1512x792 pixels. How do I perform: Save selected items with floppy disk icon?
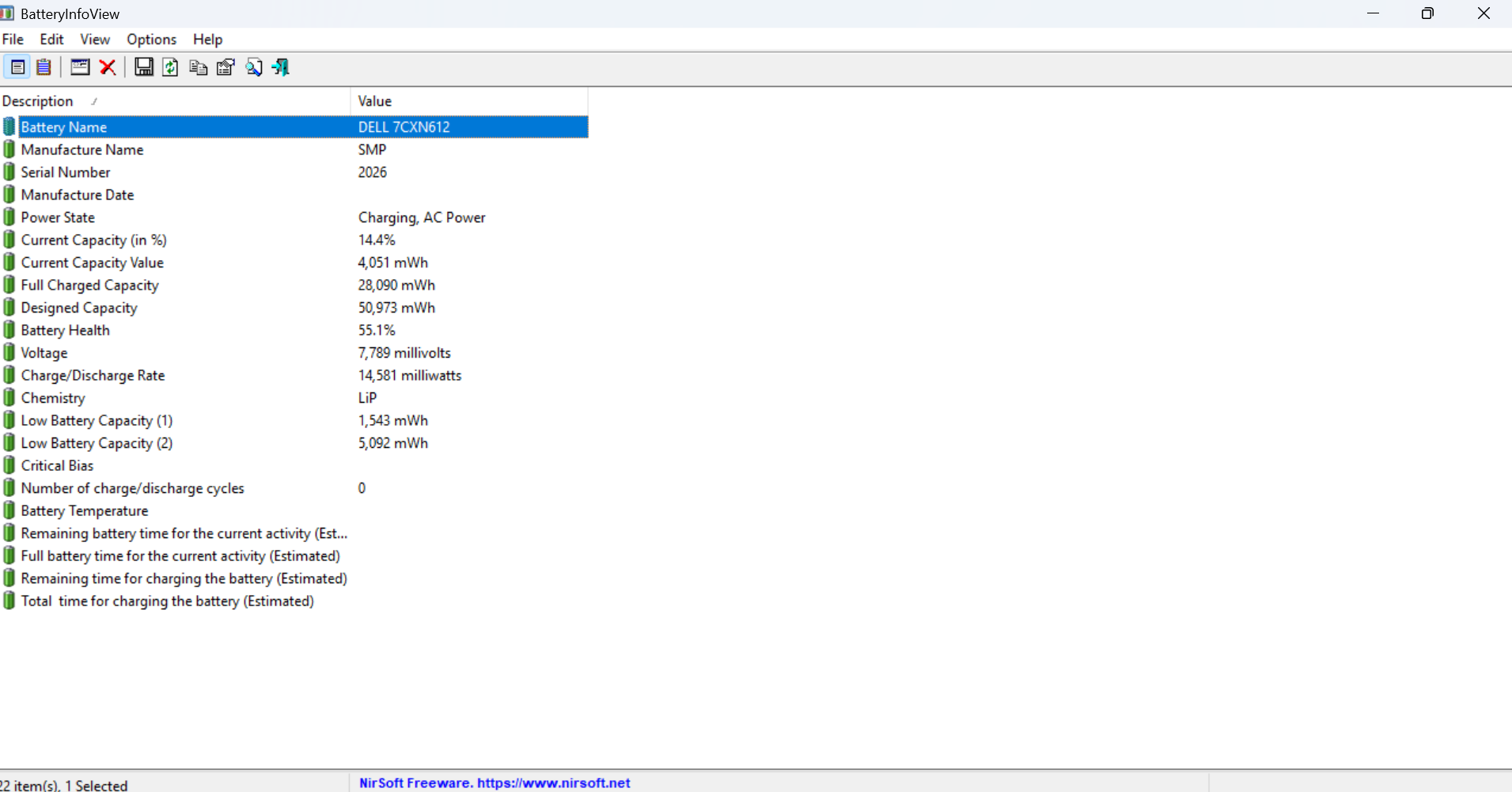tap(143, 67)
